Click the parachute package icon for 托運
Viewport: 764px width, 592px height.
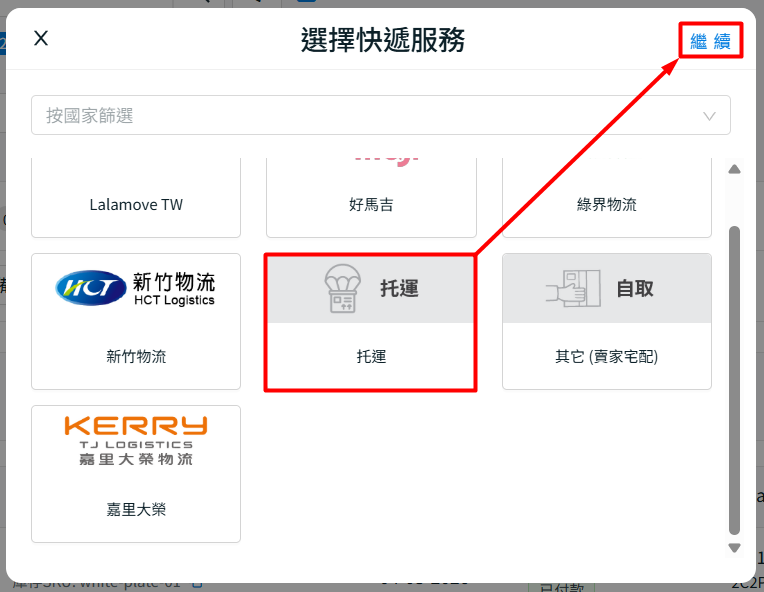pyautogui.click(x=342, y=289)
